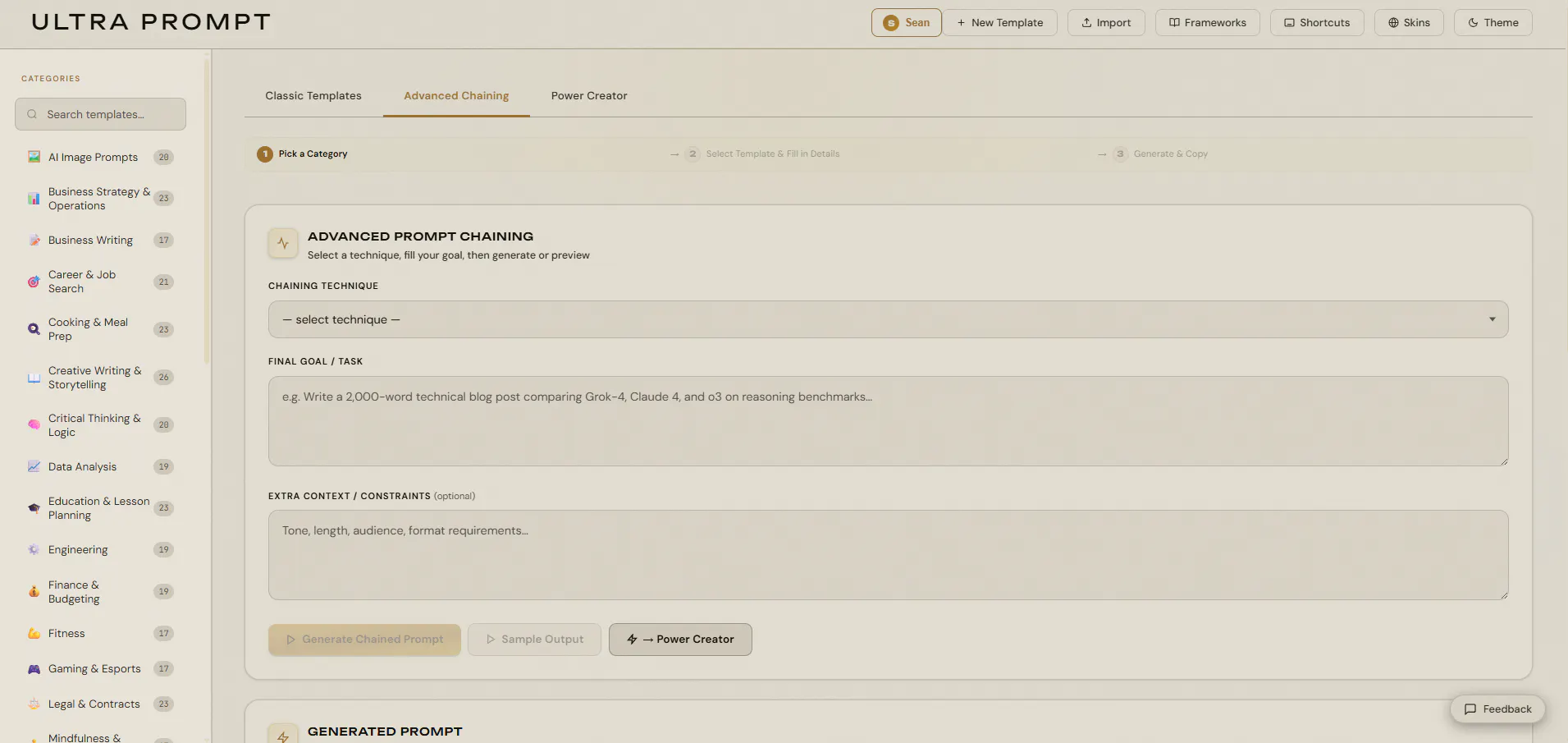Click the Critical Thinking & Logic brain icon
Screen dimensions: 1568x743
(34, 425)
